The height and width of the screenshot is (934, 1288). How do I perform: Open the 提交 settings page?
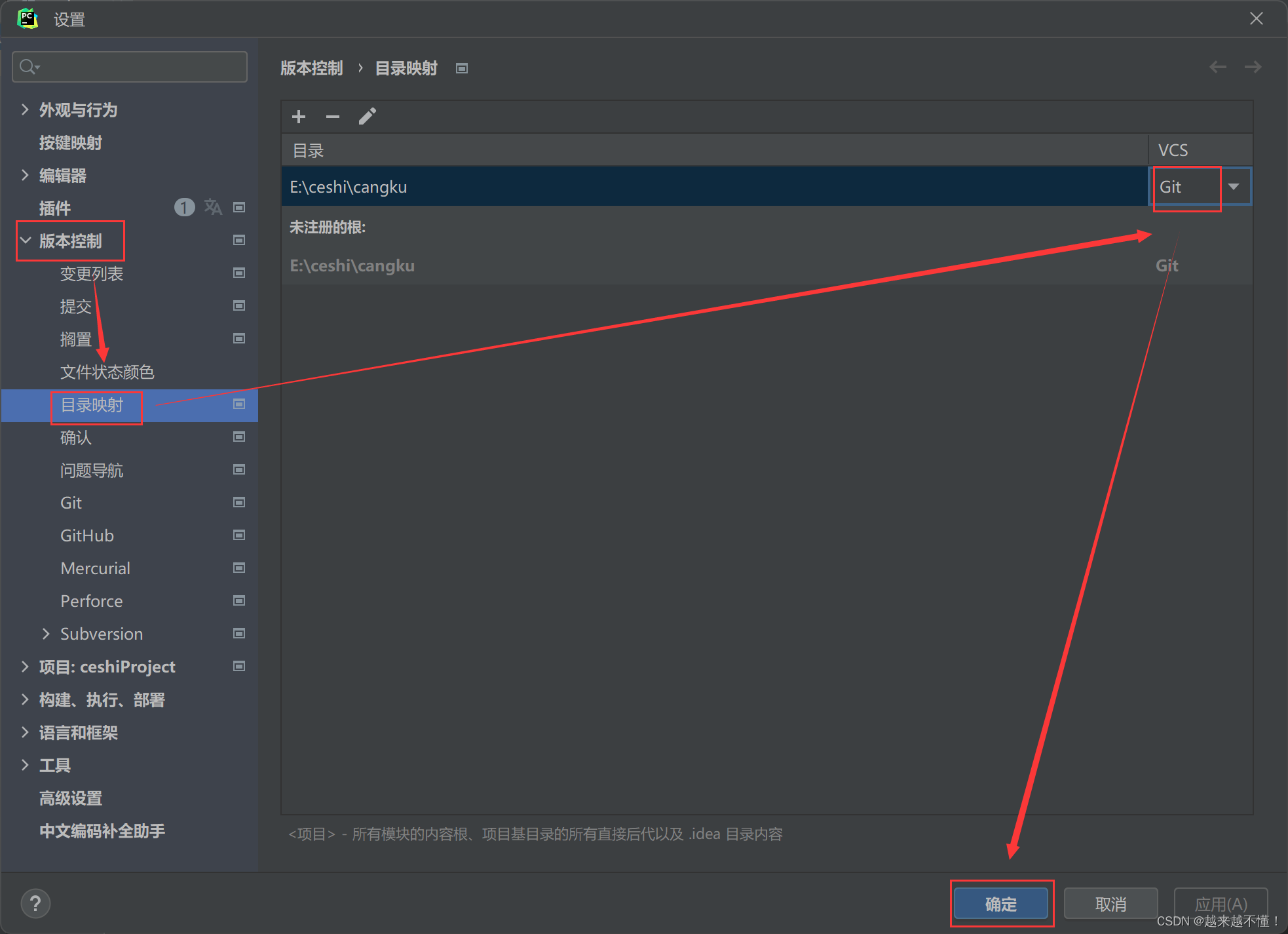[x=76, y=307]
